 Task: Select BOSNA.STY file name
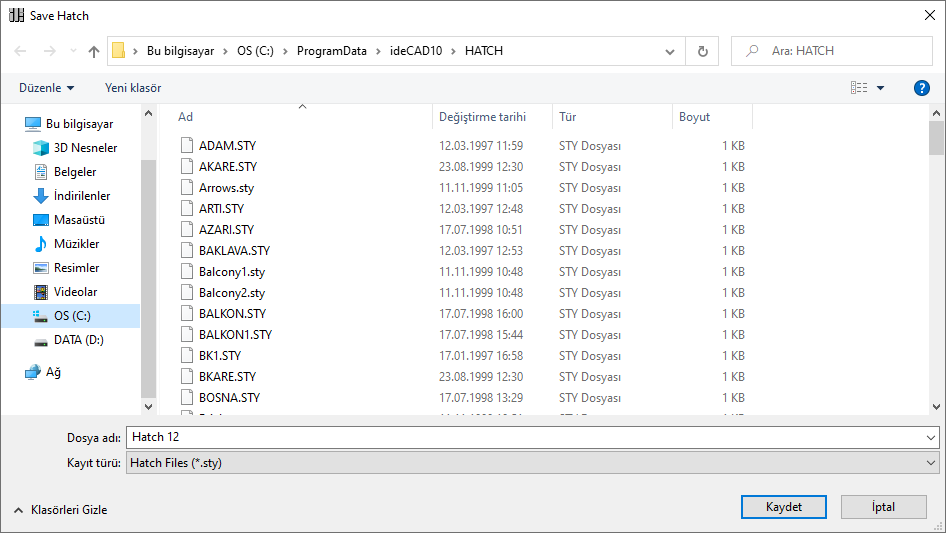pos(229,398)
